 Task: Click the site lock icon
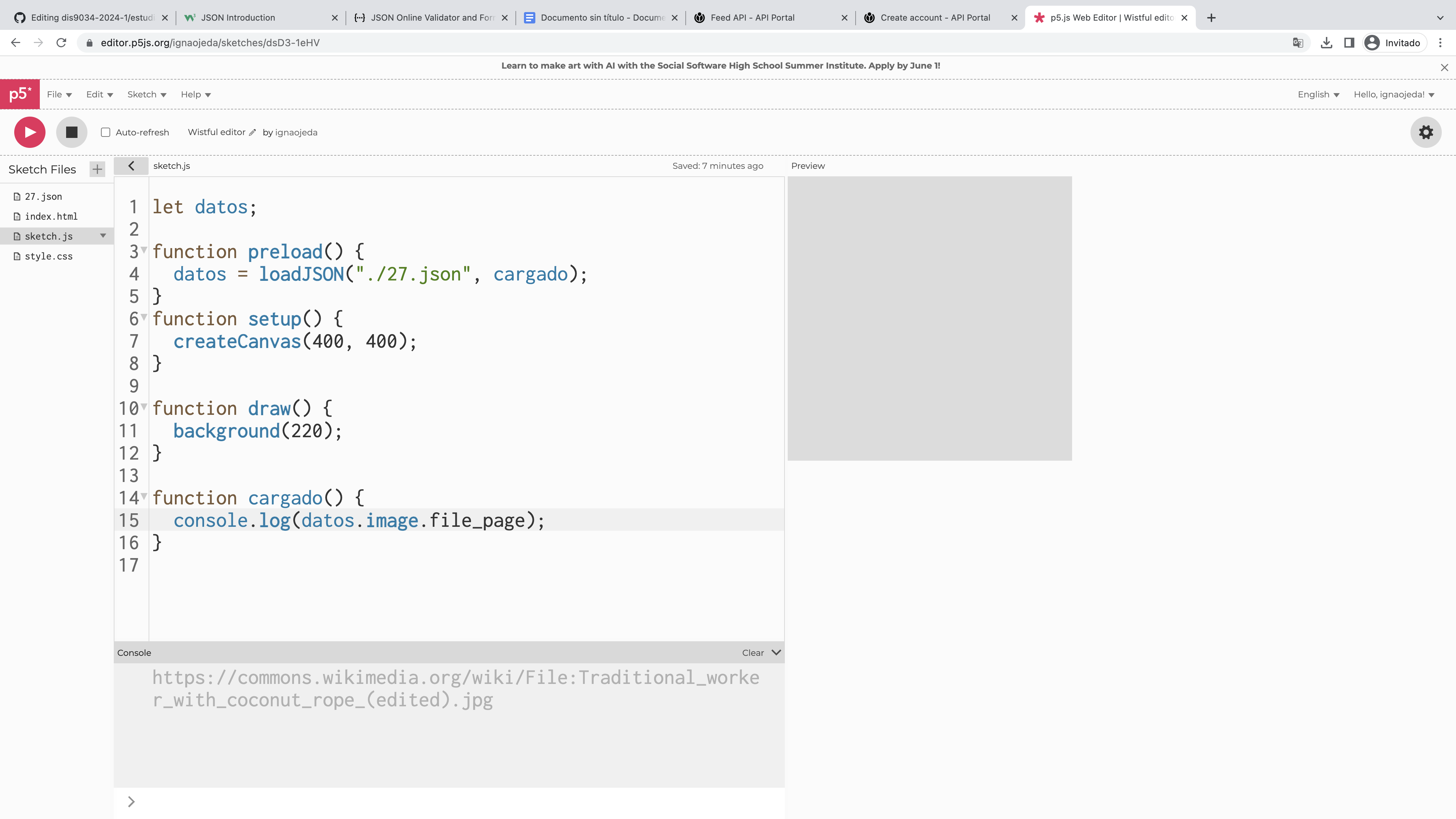89,43
